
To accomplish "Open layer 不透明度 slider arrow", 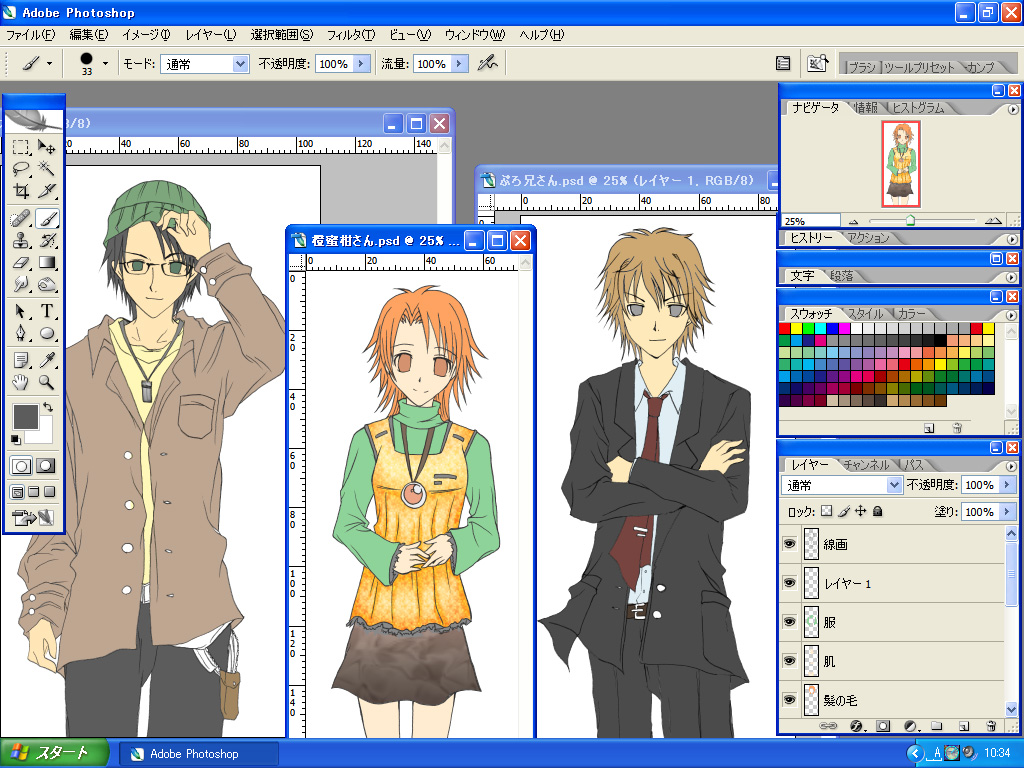I will tap(1006, 485).
